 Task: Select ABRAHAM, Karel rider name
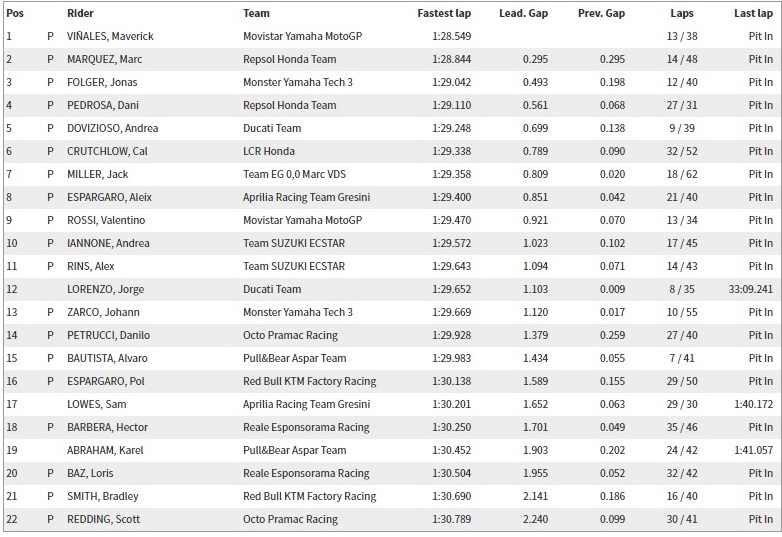pyautogui.click(x=105, y=450)
